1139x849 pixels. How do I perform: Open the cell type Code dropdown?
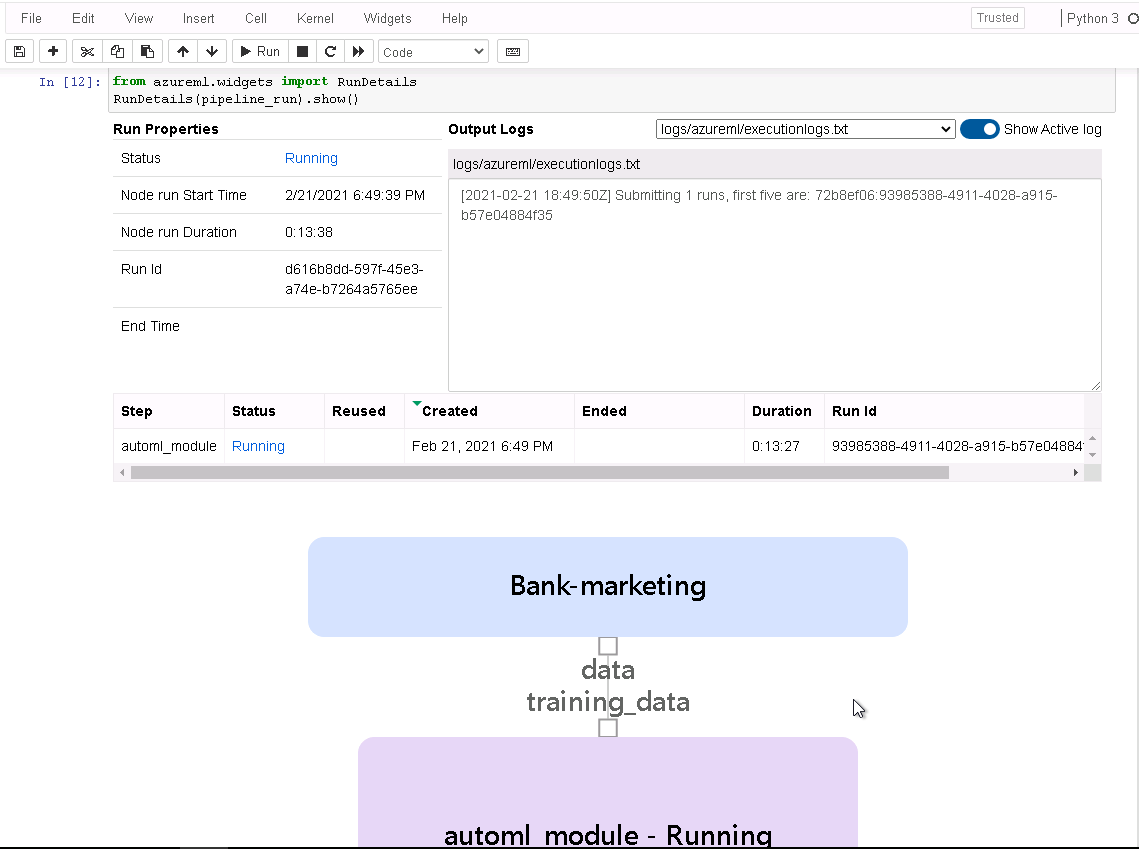[434, 52]
